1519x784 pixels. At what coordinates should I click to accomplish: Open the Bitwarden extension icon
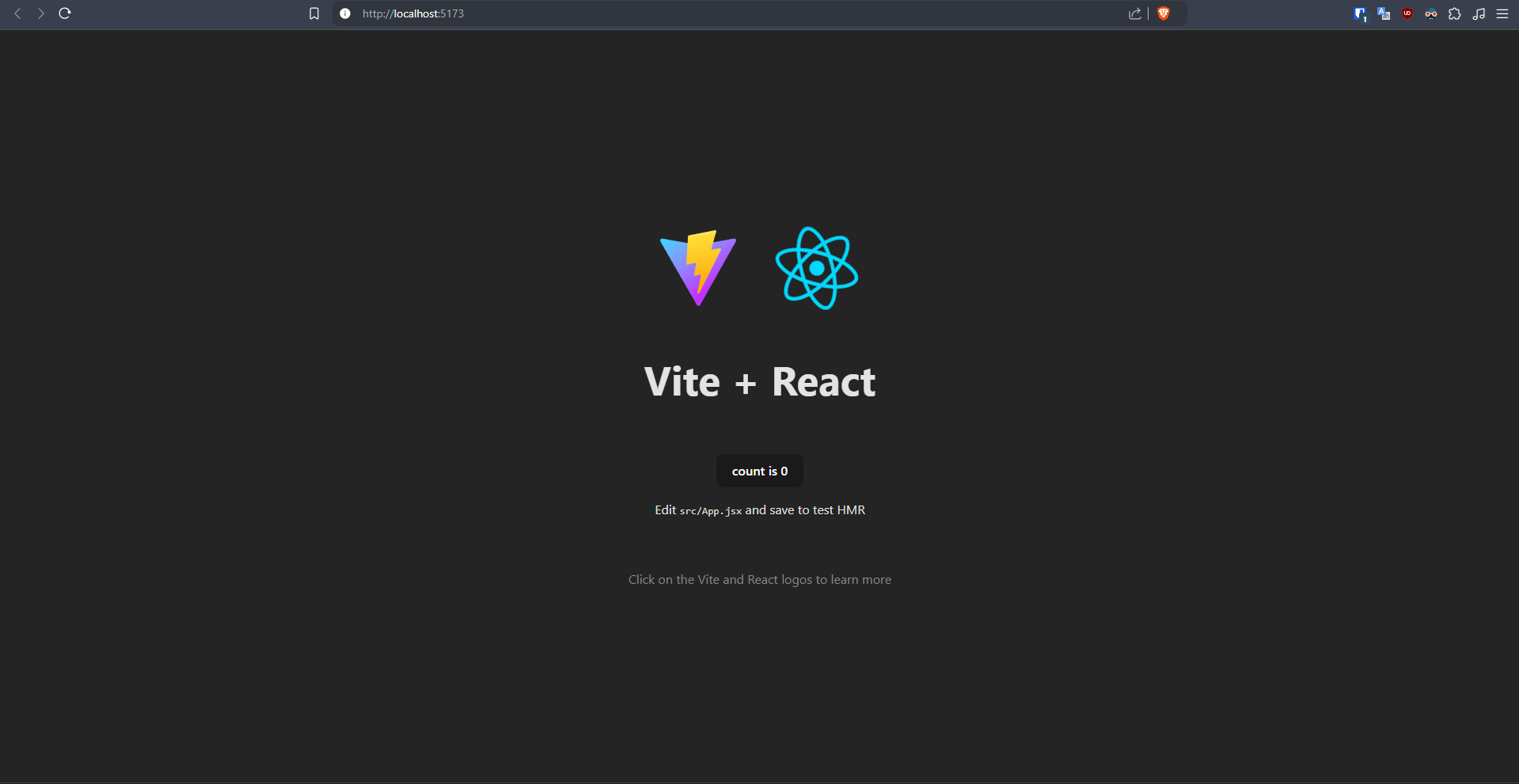1360,13
